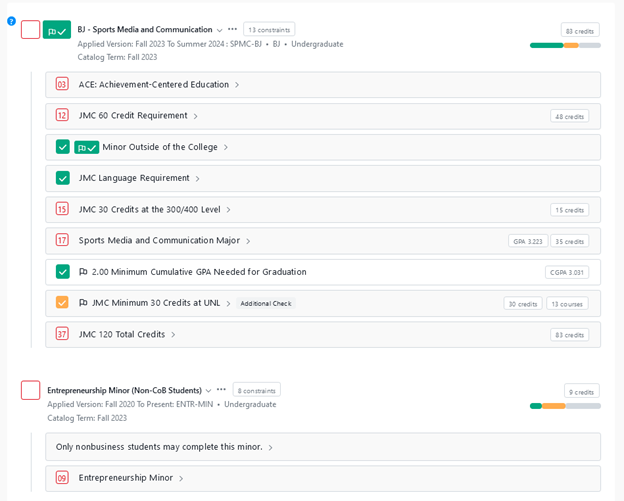The height and width of the screenshot is (501, 624).
Task: Expand the JMC Minimum 30 Credits at UNL chevron
Action: [x=228, y=304]
